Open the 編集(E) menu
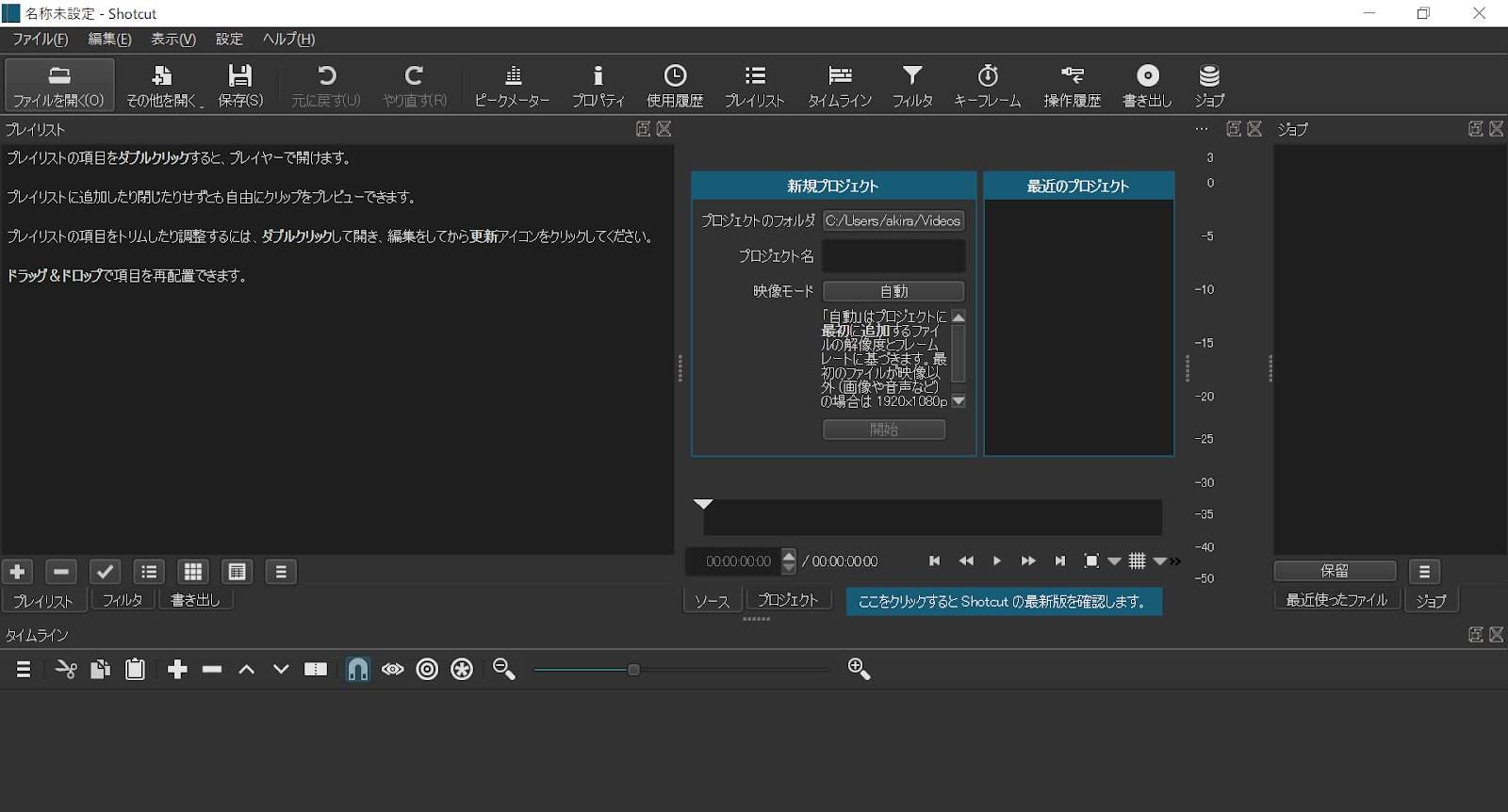This screenshot has width=1508, height=812. (110, 40)
